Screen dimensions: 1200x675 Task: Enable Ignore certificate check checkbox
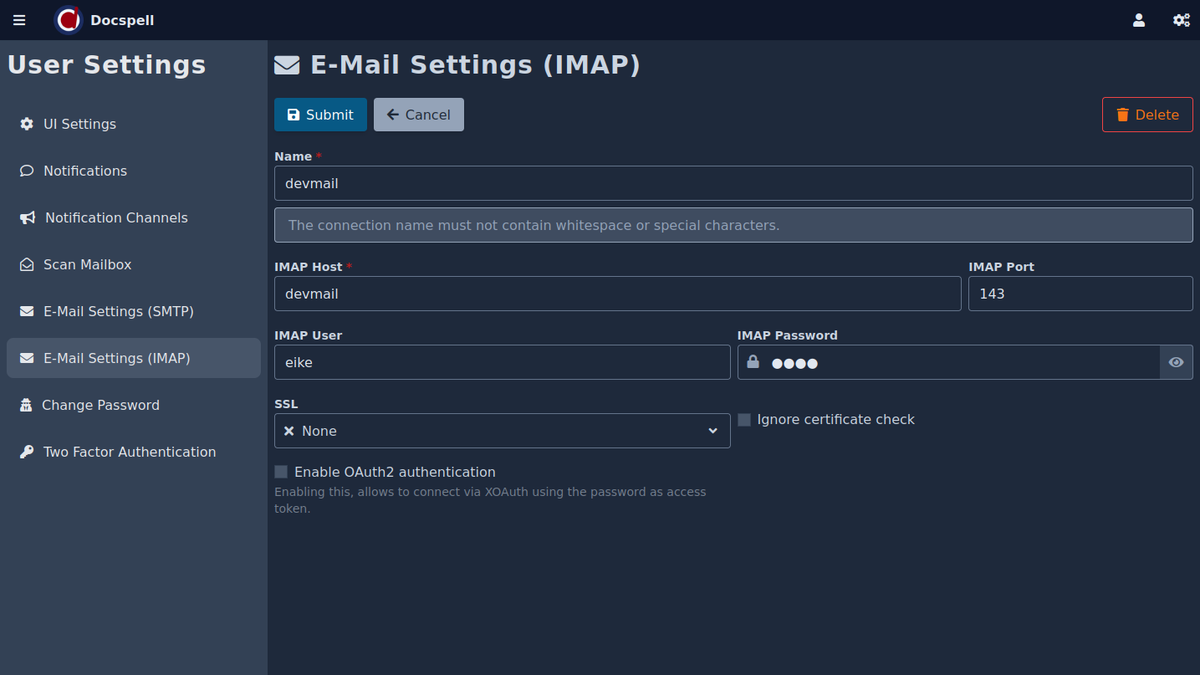744,420
